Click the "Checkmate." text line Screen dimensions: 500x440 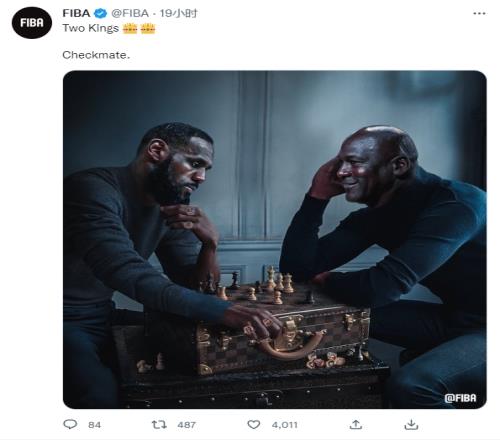[x=96, y=55]
